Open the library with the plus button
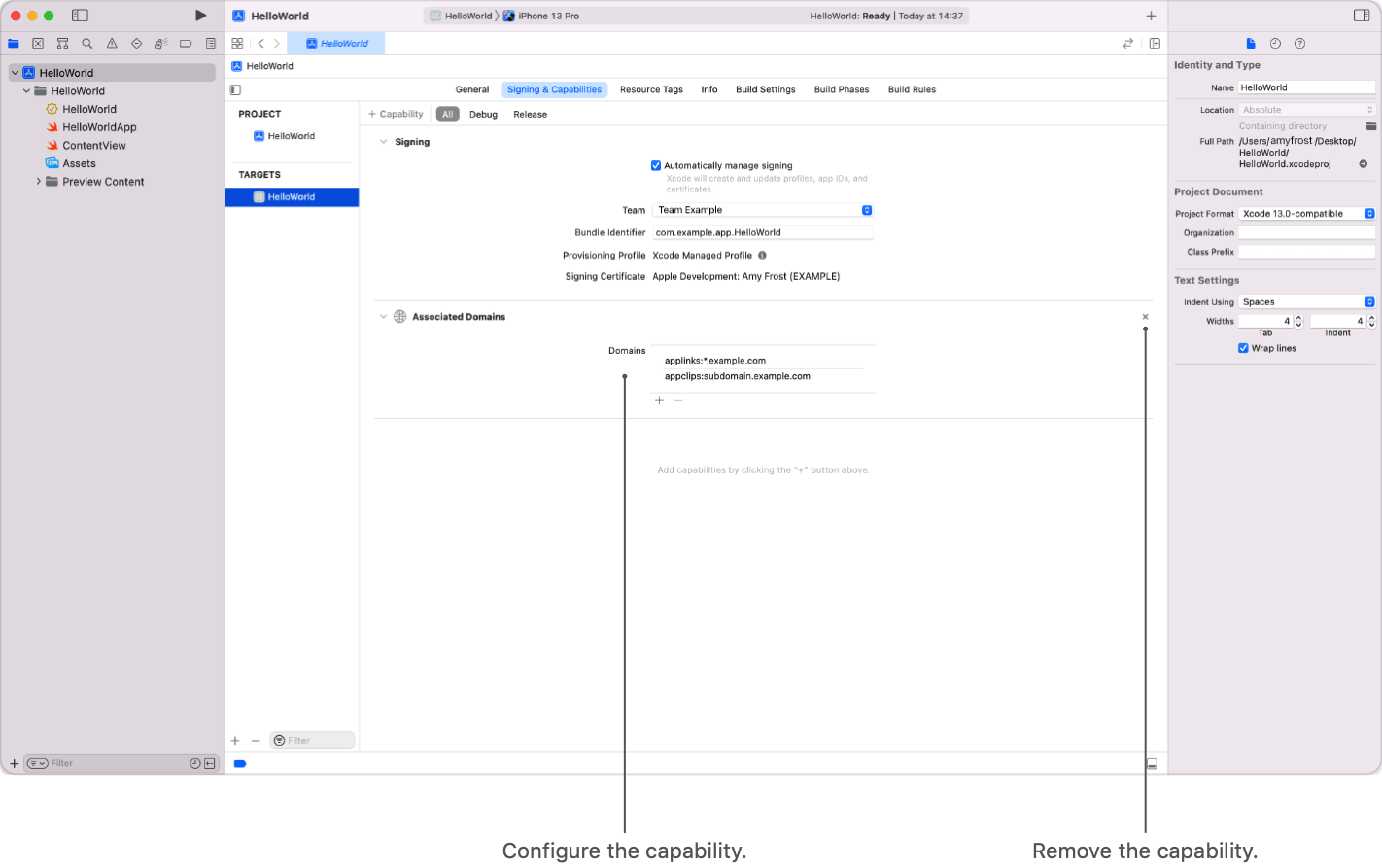 coord(1151,16)
